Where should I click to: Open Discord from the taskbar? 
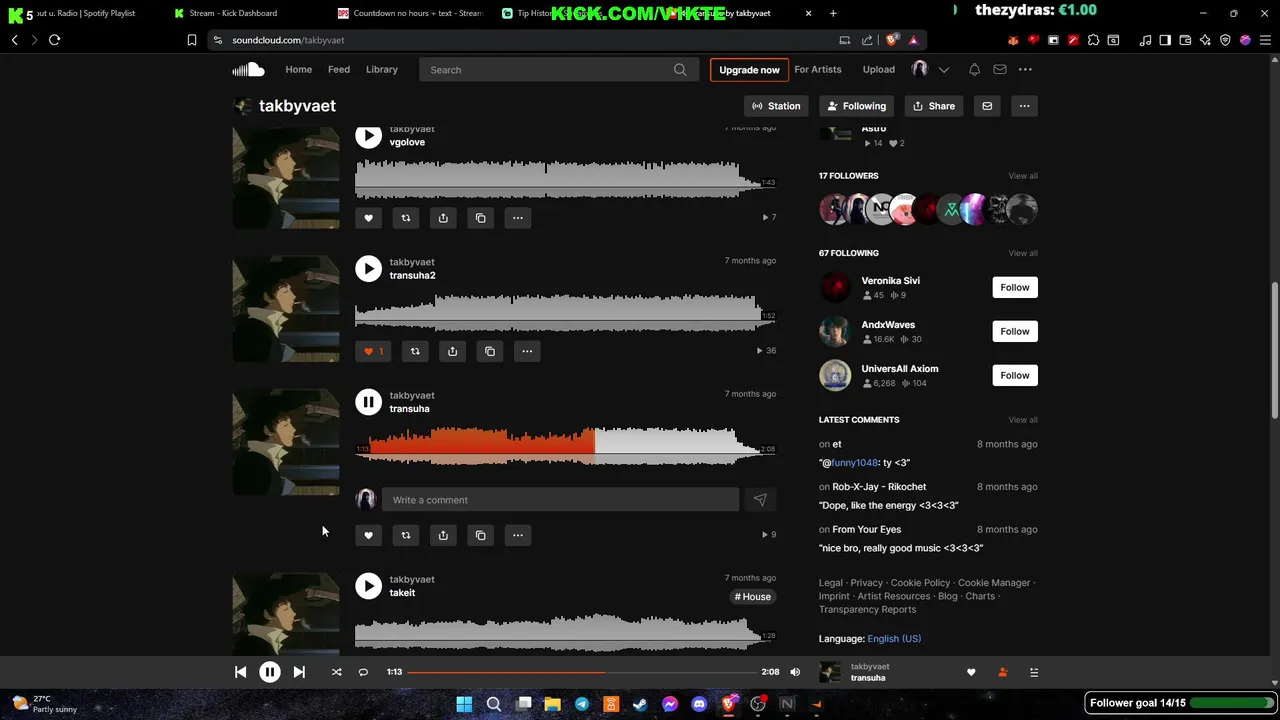pos(699,704)
